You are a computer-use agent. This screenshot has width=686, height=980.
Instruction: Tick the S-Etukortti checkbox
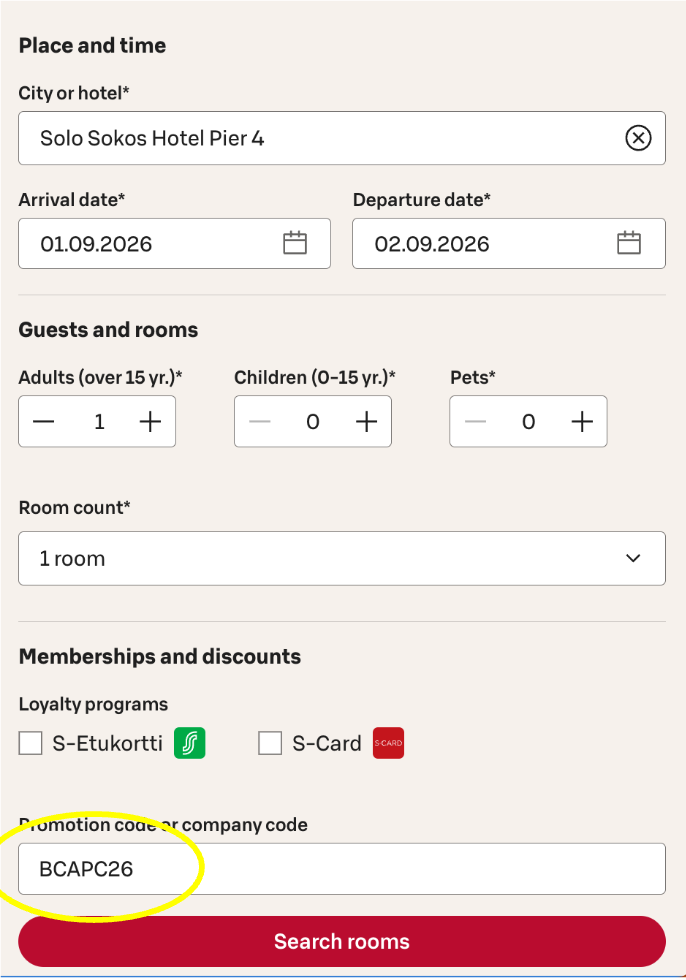[x=31, y=743]
